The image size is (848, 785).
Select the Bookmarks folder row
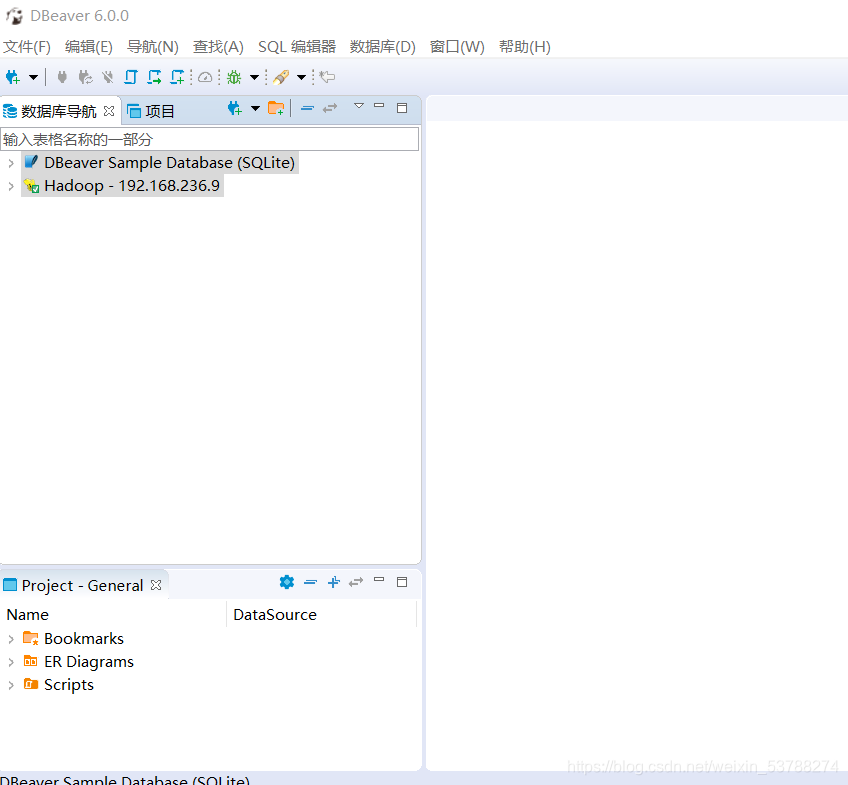pyautogui.click(x=84, y=639)
